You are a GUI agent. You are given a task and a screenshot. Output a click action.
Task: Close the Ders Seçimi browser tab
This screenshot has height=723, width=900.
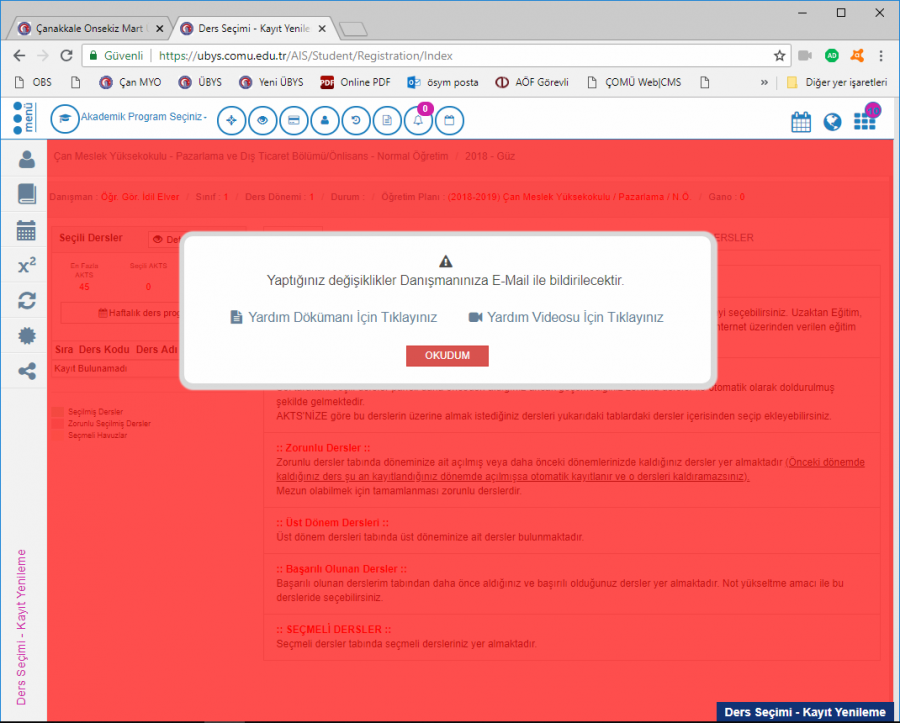tap(322, 28)
